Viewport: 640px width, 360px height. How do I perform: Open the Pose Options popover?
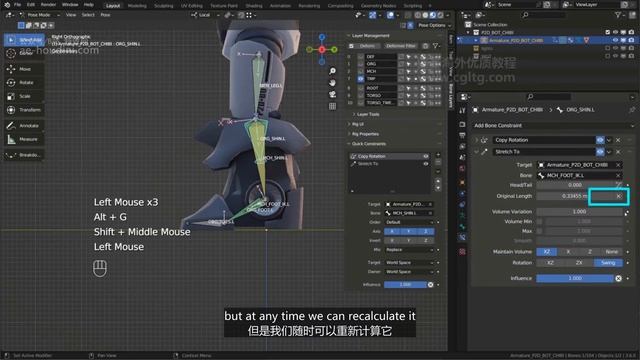pyautogui.click(x=434, y=25)
